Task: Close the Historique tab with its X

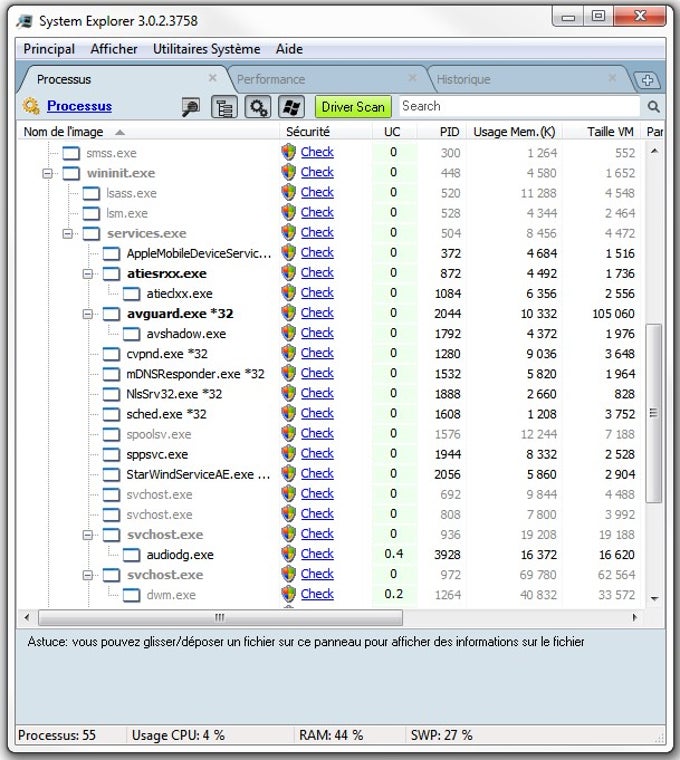Action: 612,78
